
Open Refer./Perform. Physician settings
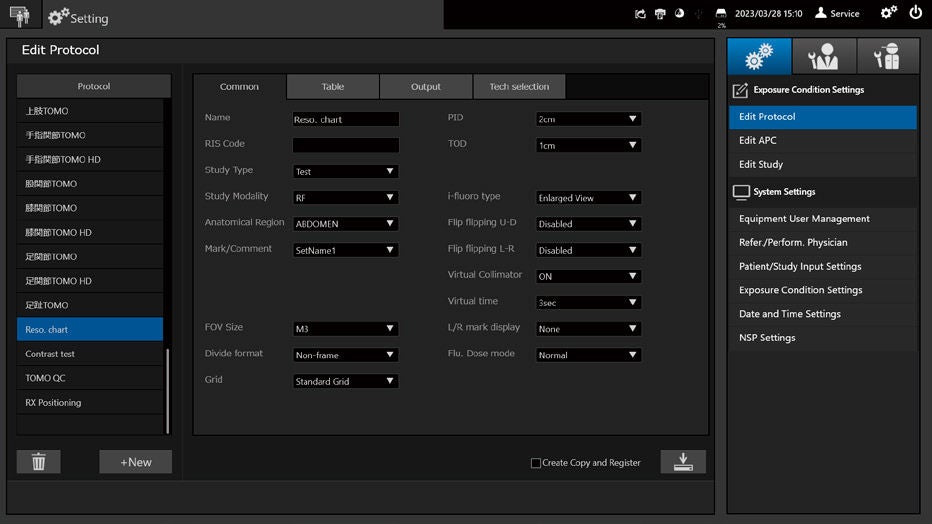click(823, 242)
